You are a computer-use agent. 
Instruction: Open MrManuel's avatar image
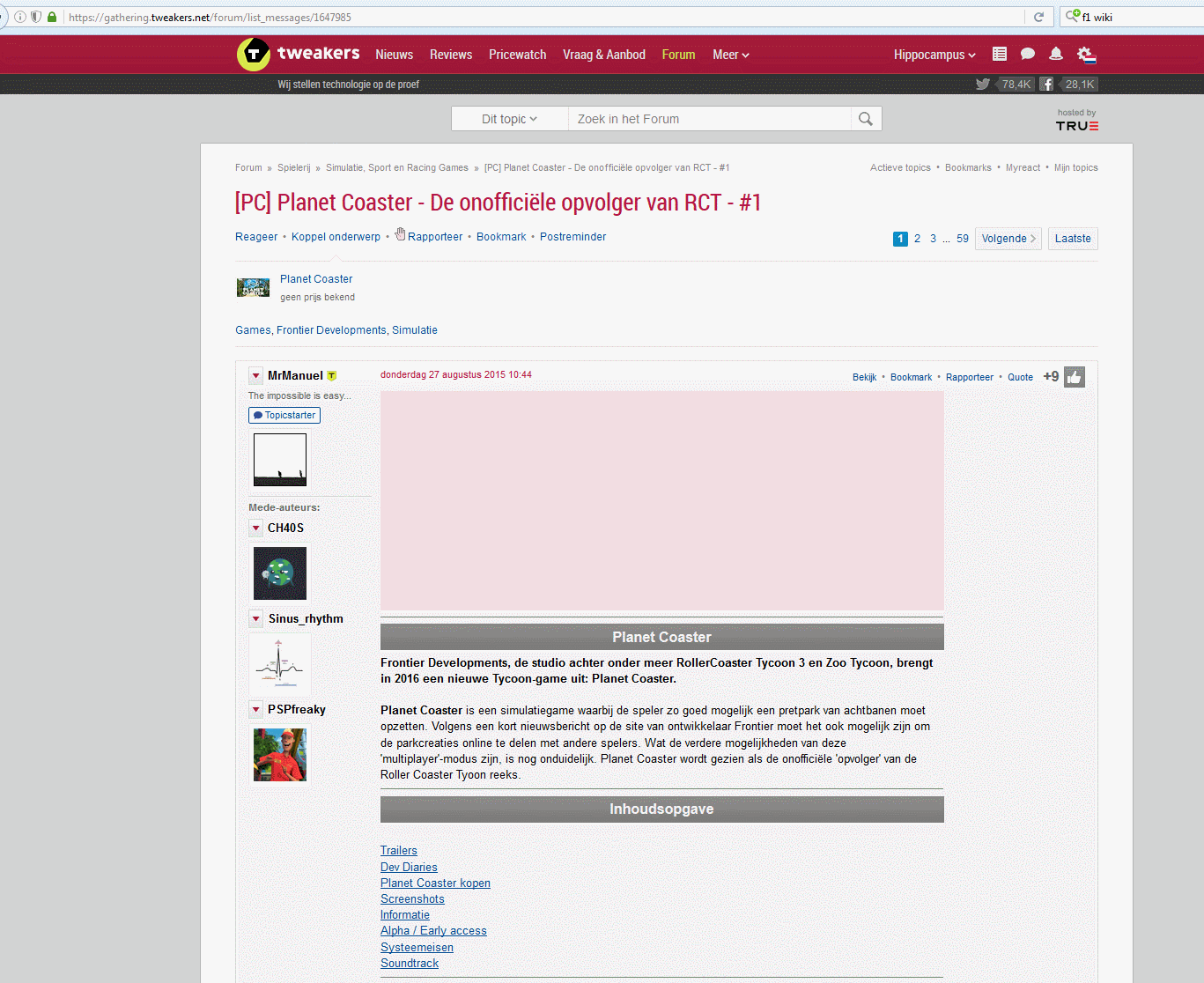pyautogui.click(x=280, y=460)
